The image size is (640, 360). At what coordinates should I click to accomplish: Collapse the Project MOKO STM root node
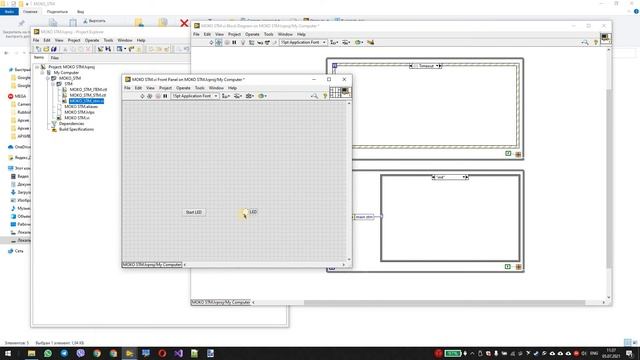pyautogui.click(x=37, y=67)
